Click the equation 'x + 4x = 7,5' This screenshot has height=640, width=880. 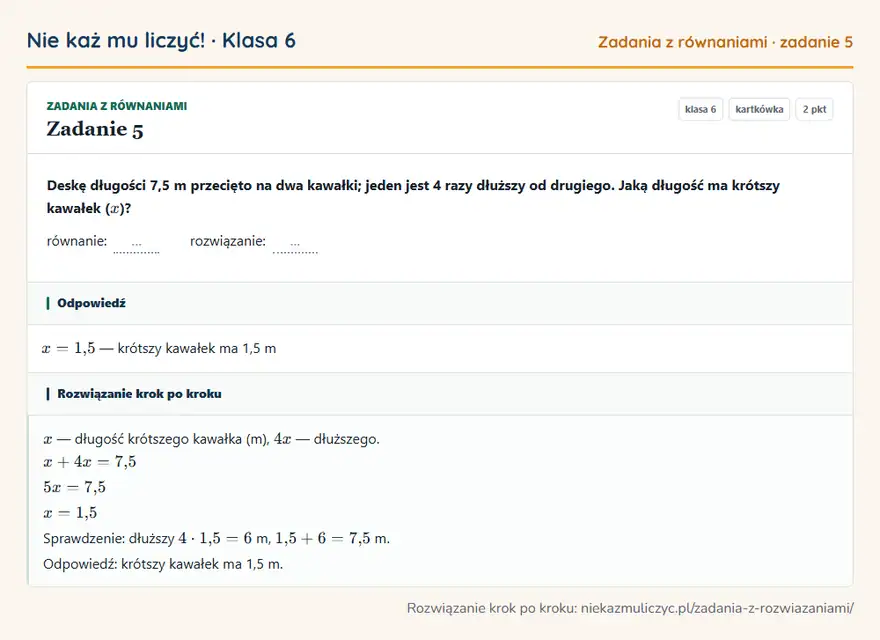pyautogui.click(x=90, y=462)
